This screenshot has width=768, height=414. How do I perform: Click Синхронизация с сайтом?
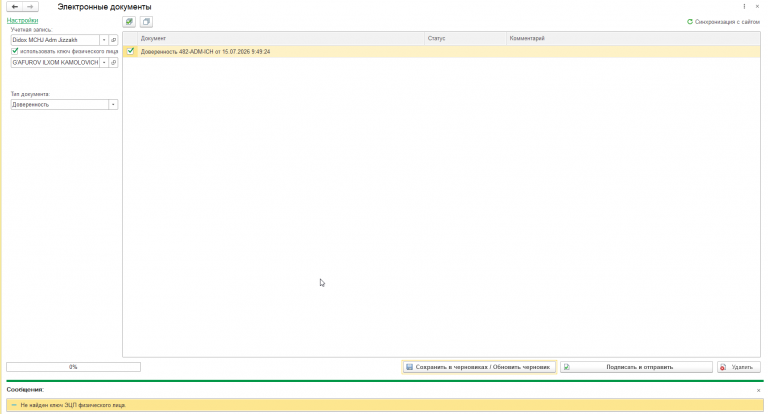point(723,22)
